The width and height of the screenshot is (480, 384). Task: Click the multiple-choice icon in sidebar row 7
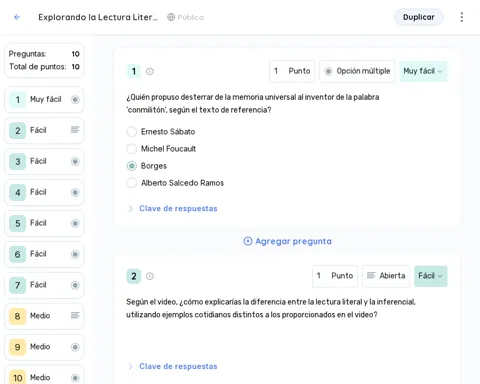[75, 285]
